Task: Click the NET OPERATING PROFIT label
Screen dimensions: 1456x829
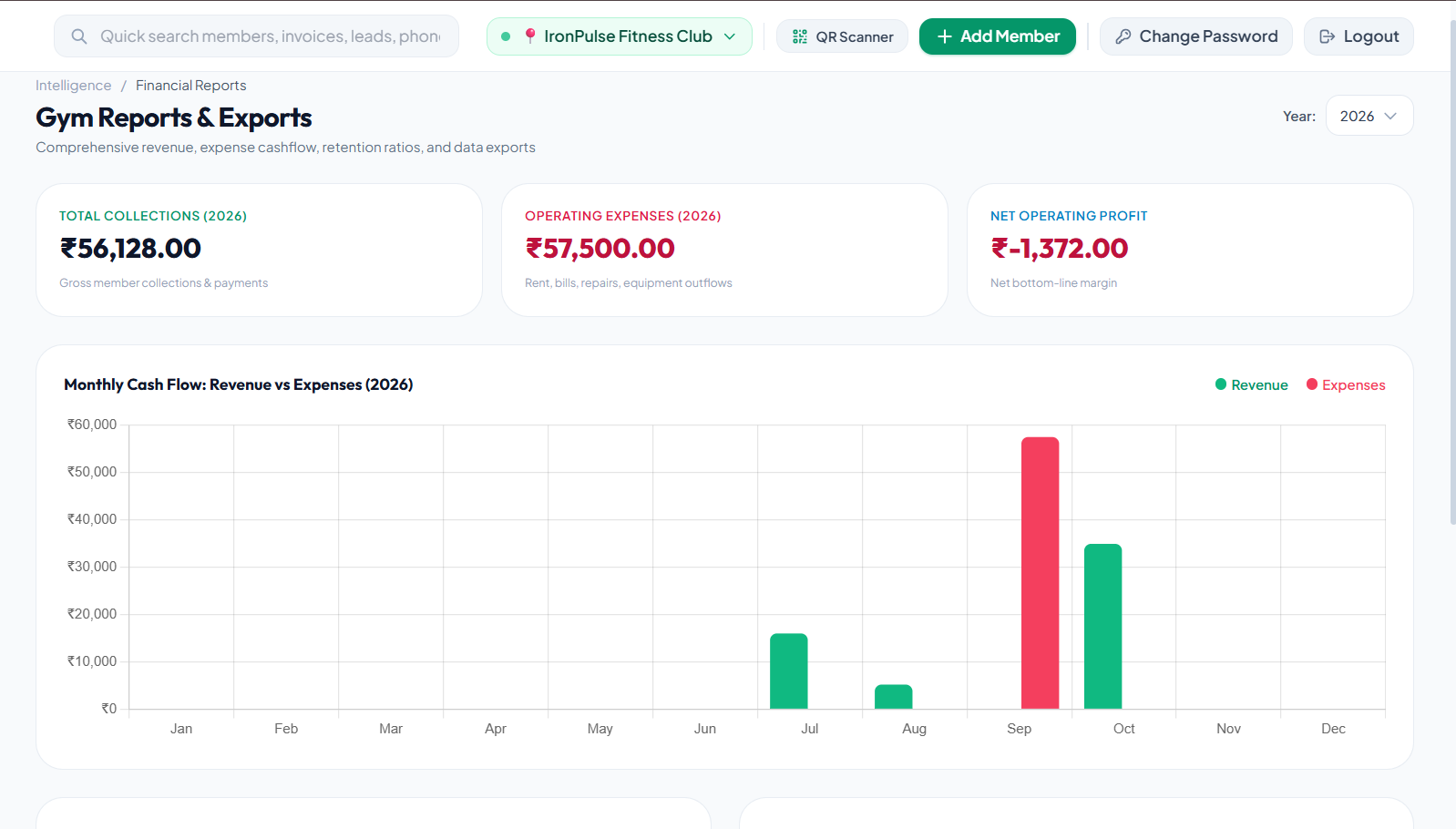Action: click(1069, 216)
